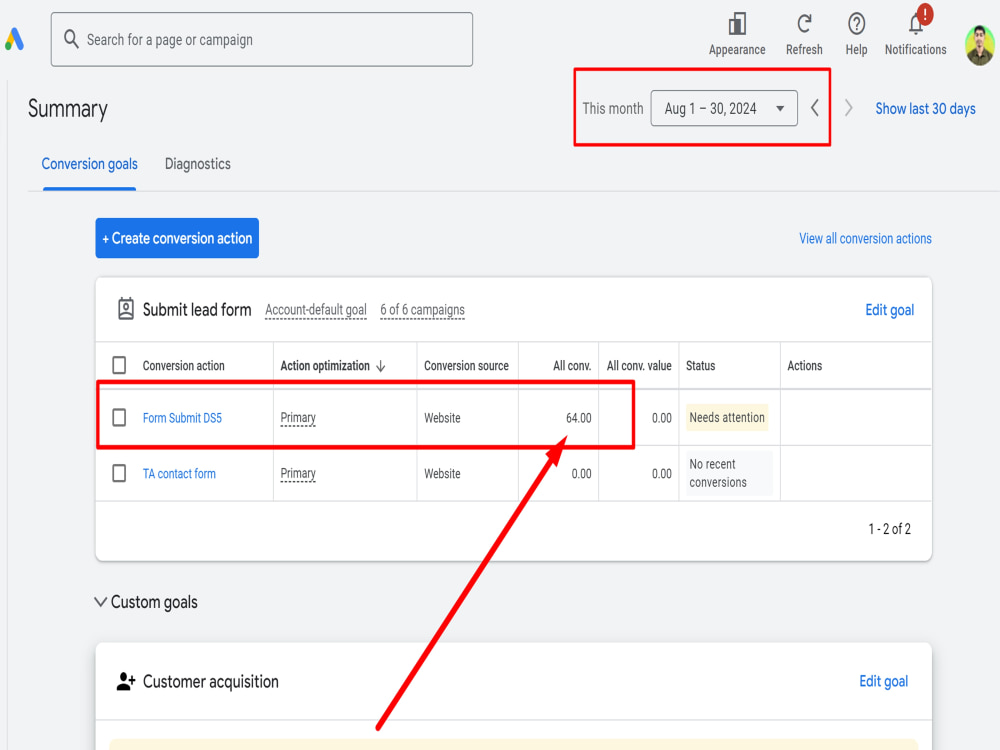Go to previous date range arrow

pyautogui.click(x=814, y=108)
